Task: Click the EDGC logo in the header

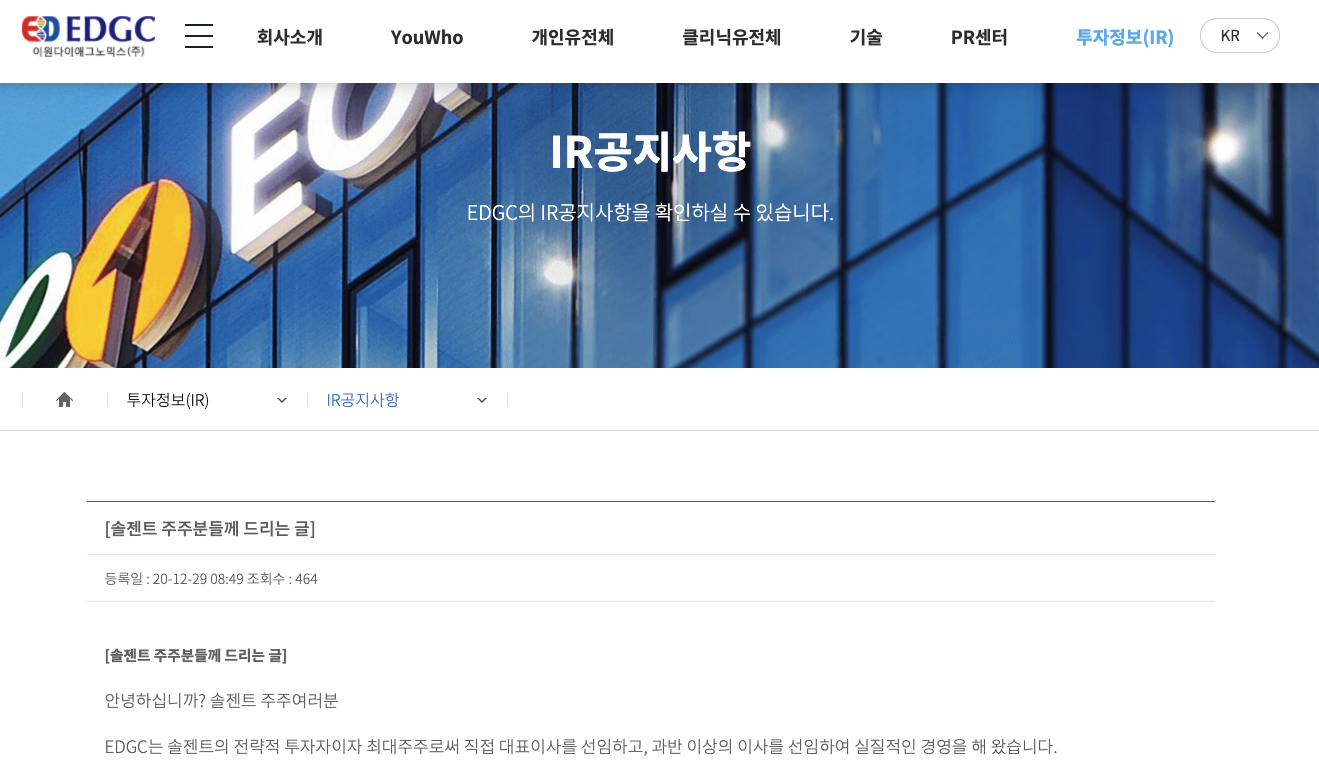Action: (88, 36)
